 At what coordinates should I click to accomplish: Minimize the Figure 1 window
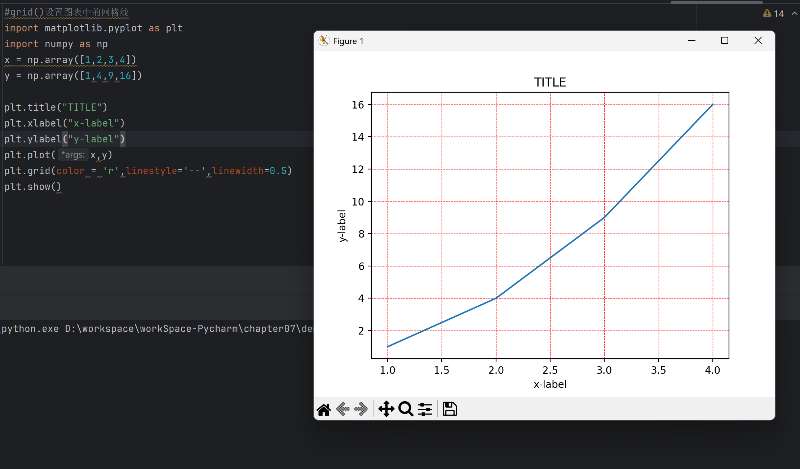pyautogui.click(x=692, y=41)
